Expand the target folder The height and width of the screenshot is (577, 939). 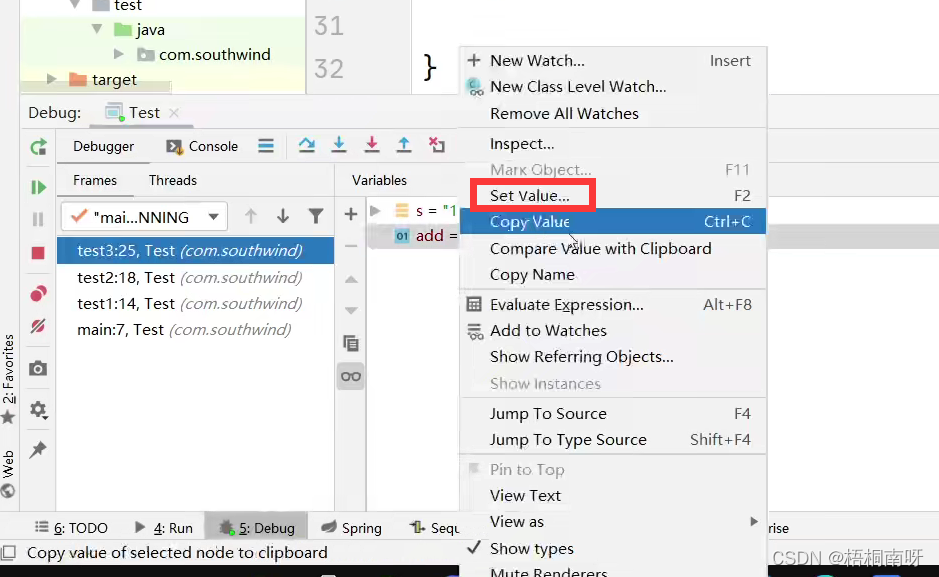[52, 79]
